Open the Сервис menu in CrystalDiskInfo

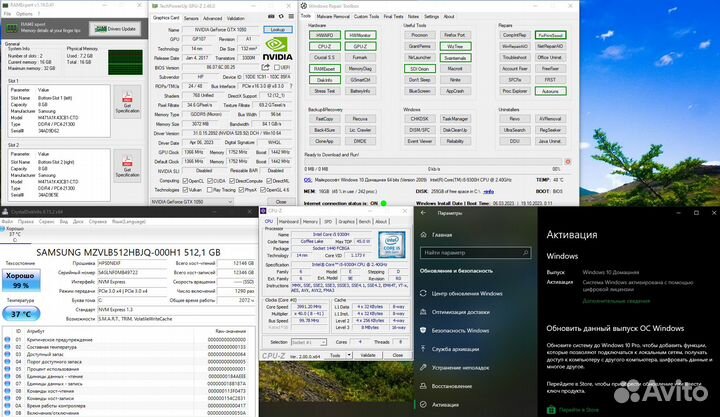tap(46, 221)
